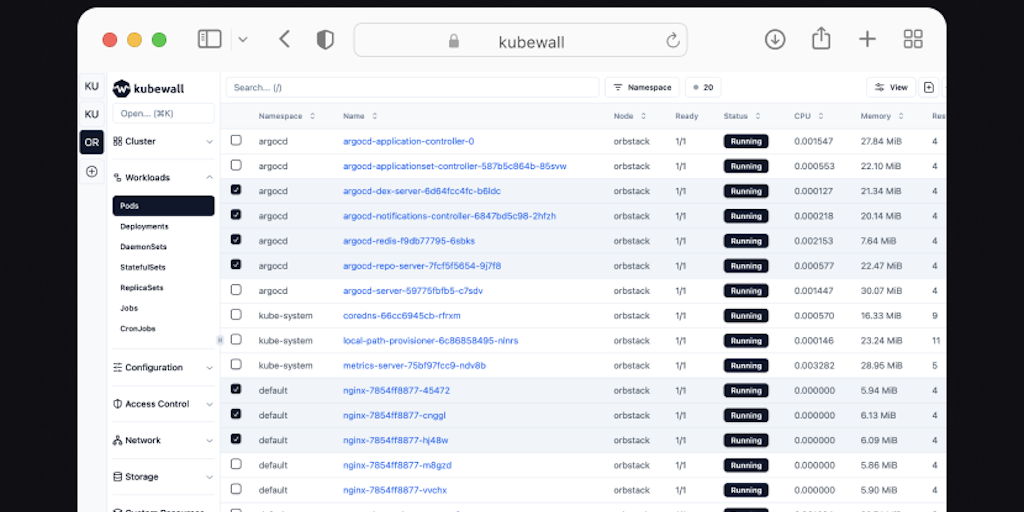Reload the kubewall page
The width and height of the screenshot is (1024, 512).
point(673,41)
